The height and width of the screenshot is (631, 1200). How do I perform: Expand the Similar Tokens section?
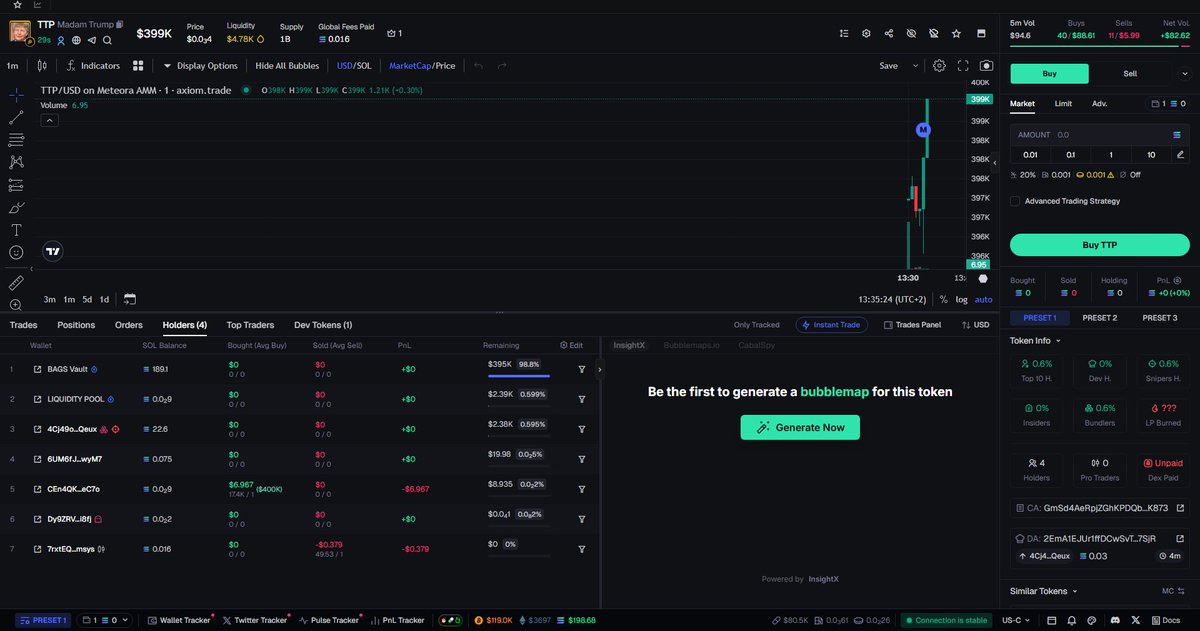[x=1044, y=591]
